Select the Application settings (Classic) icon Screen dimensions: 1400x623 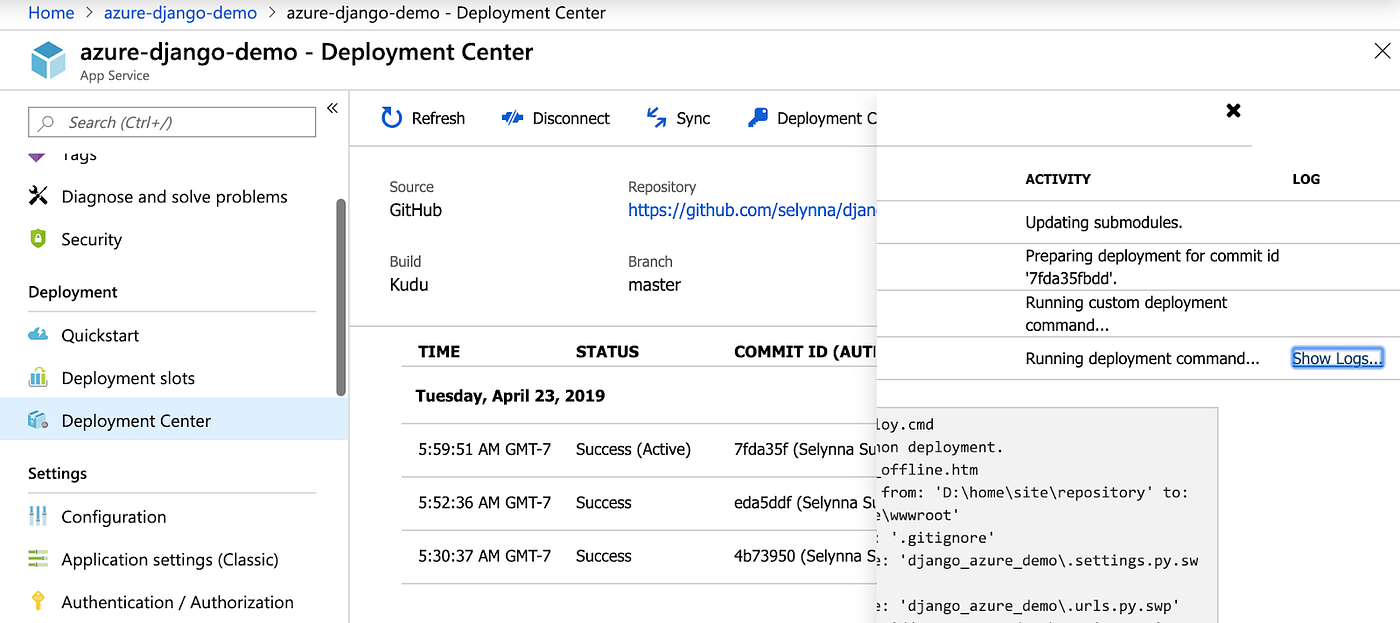[37, 559]
